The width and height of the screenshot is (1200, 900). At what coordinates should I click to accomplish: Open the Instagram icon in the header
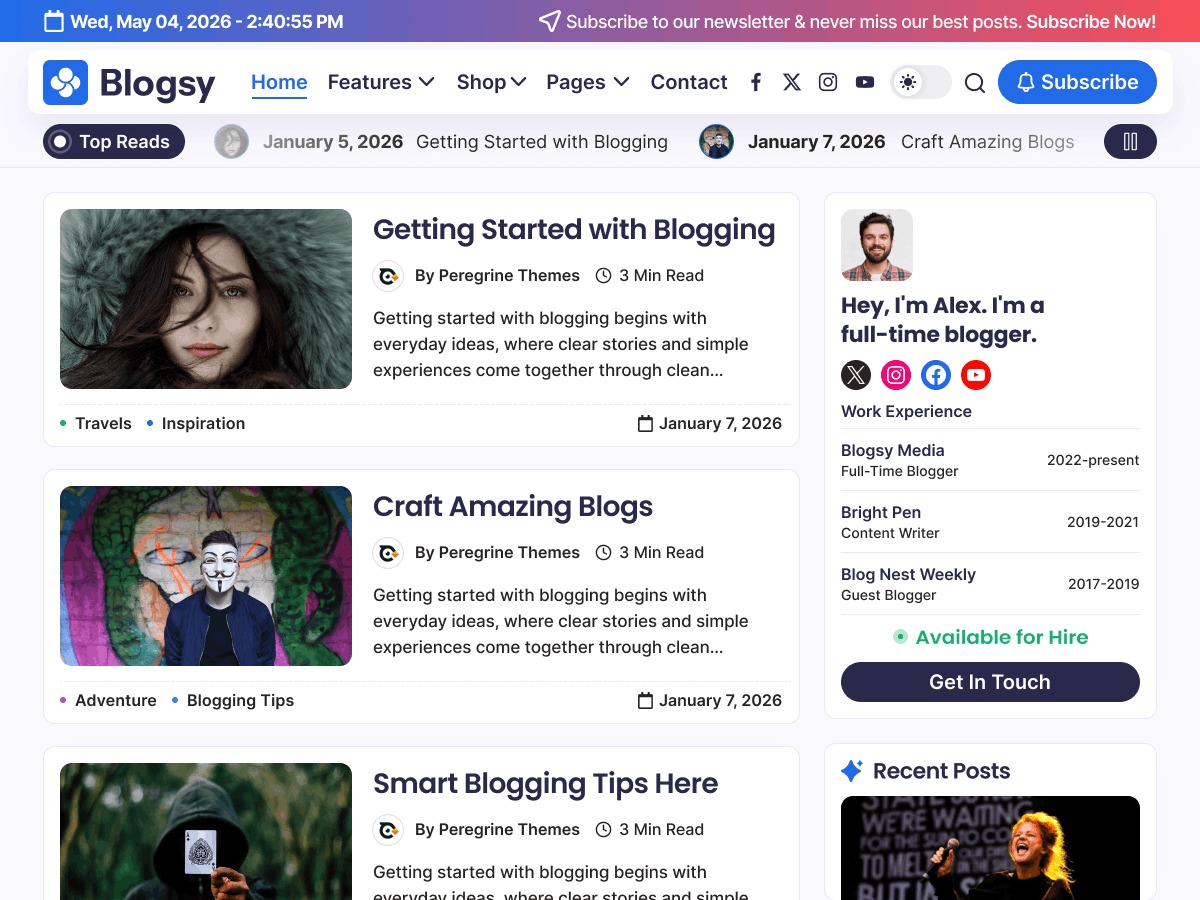[828, 82]
